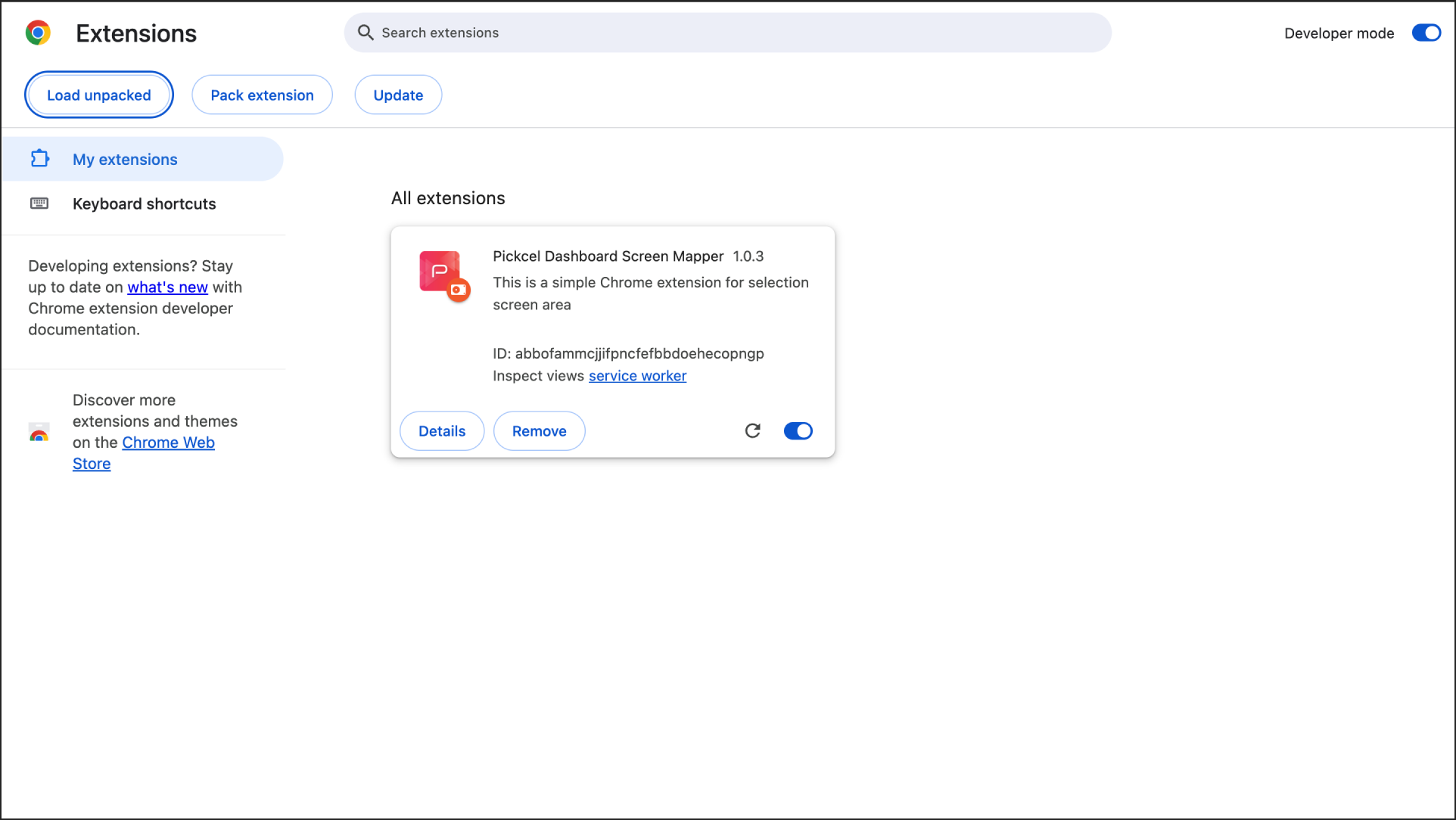The height and width of the screenshot is (820, 1456).
Task: Remove the Pickcel extension
Action: (539, 431)
